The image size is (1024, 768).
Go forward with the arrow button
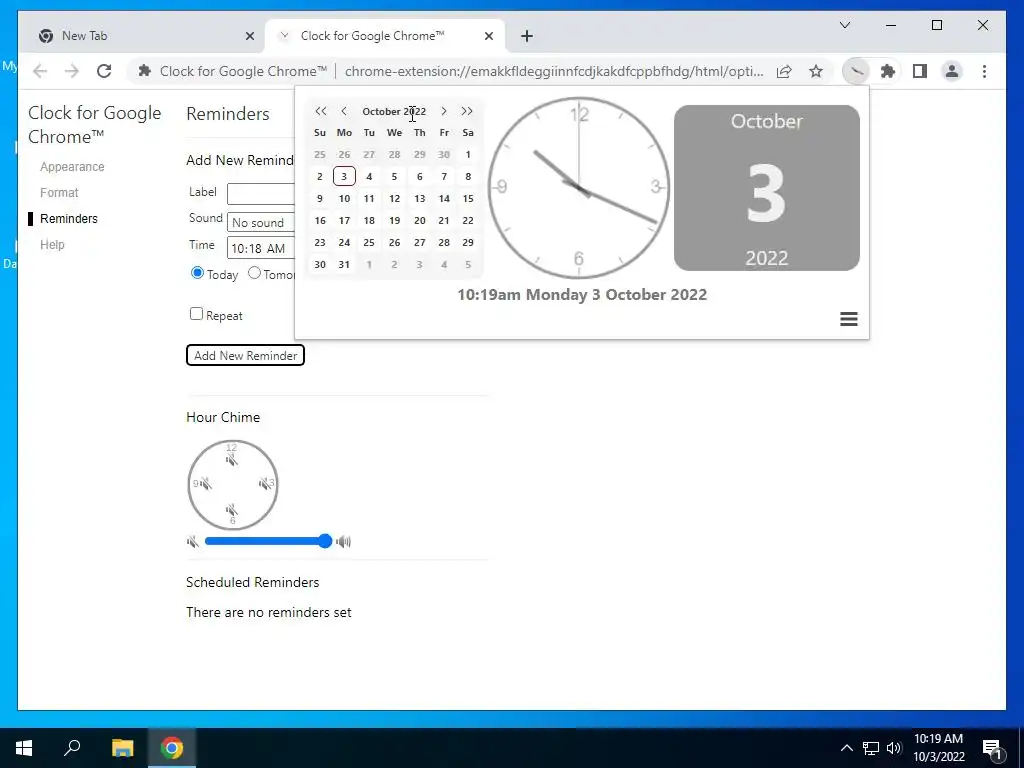pos(72,71)
